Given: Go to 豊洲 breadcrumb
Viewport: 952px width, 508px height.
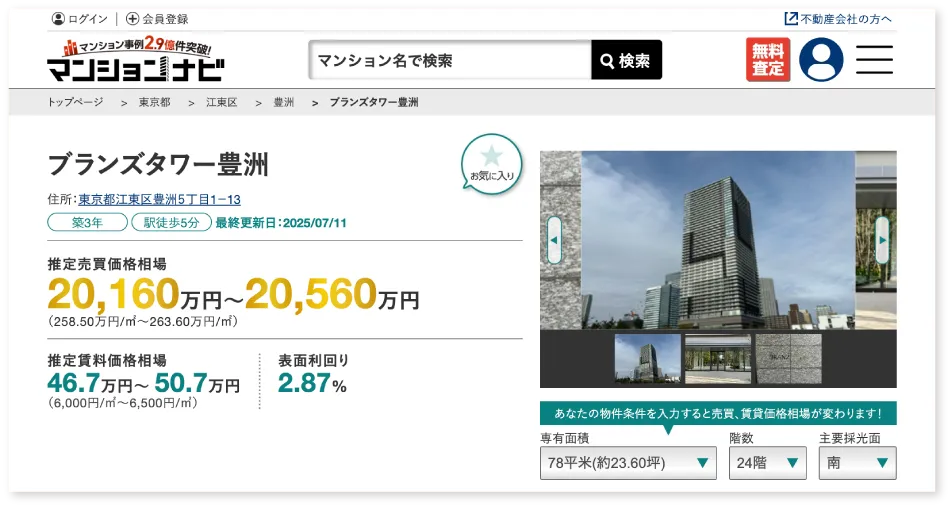Looking at the screenshot, I should coord(284,102).
